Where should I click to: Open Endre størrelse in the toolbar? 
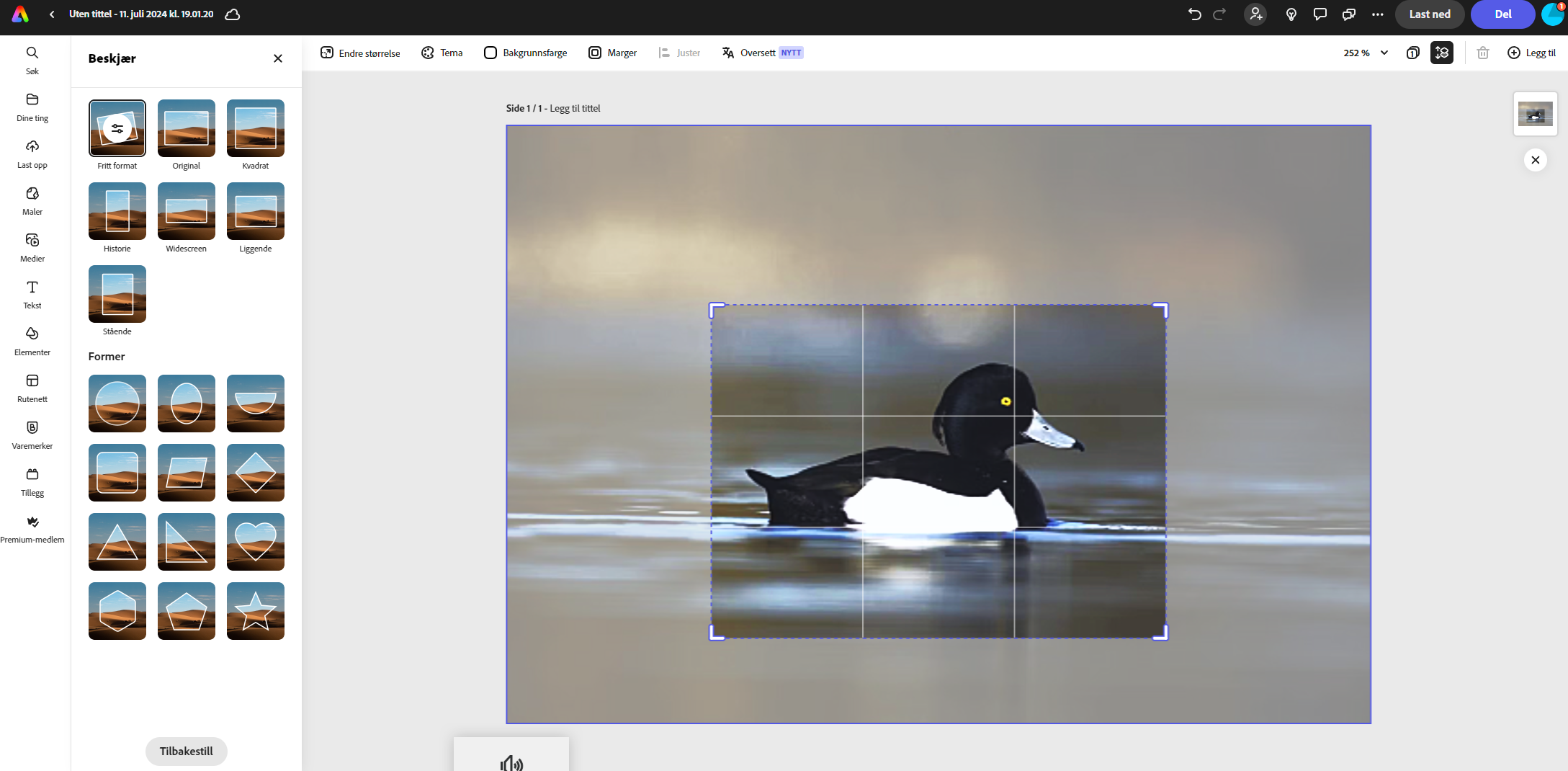click(360, 53)
